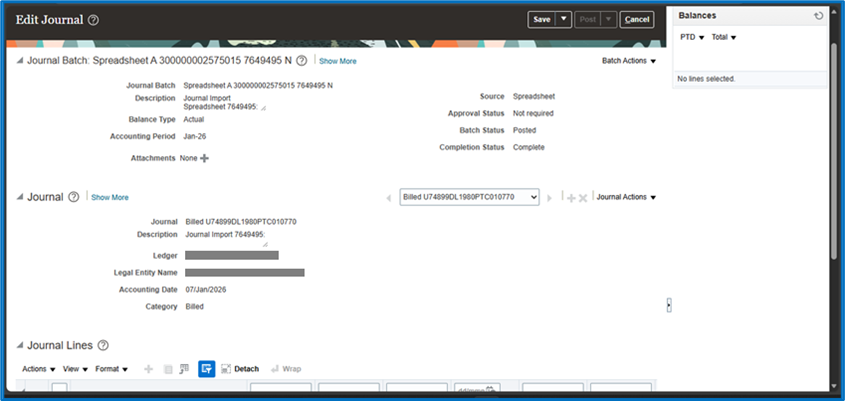Viewport: 845px width, 401px height.
Task: Open help icon next to Journal Batch heading
Action: [x=302, y=61]
